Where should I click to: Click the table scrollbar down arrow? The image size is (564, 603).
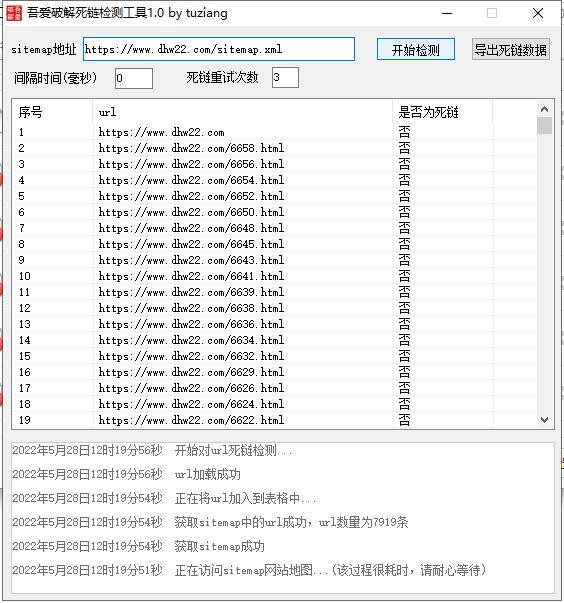pyautogui.click(x=544, y=420)
